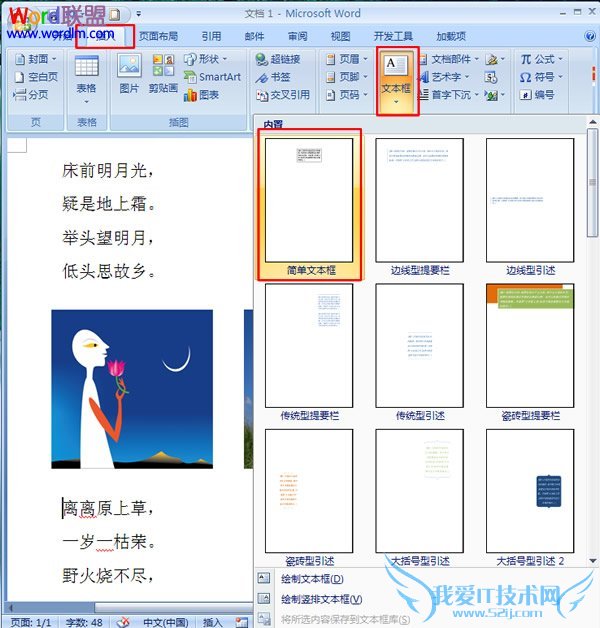
Task: Click the Text Box (文本框) button
Action: pos(396,81)
